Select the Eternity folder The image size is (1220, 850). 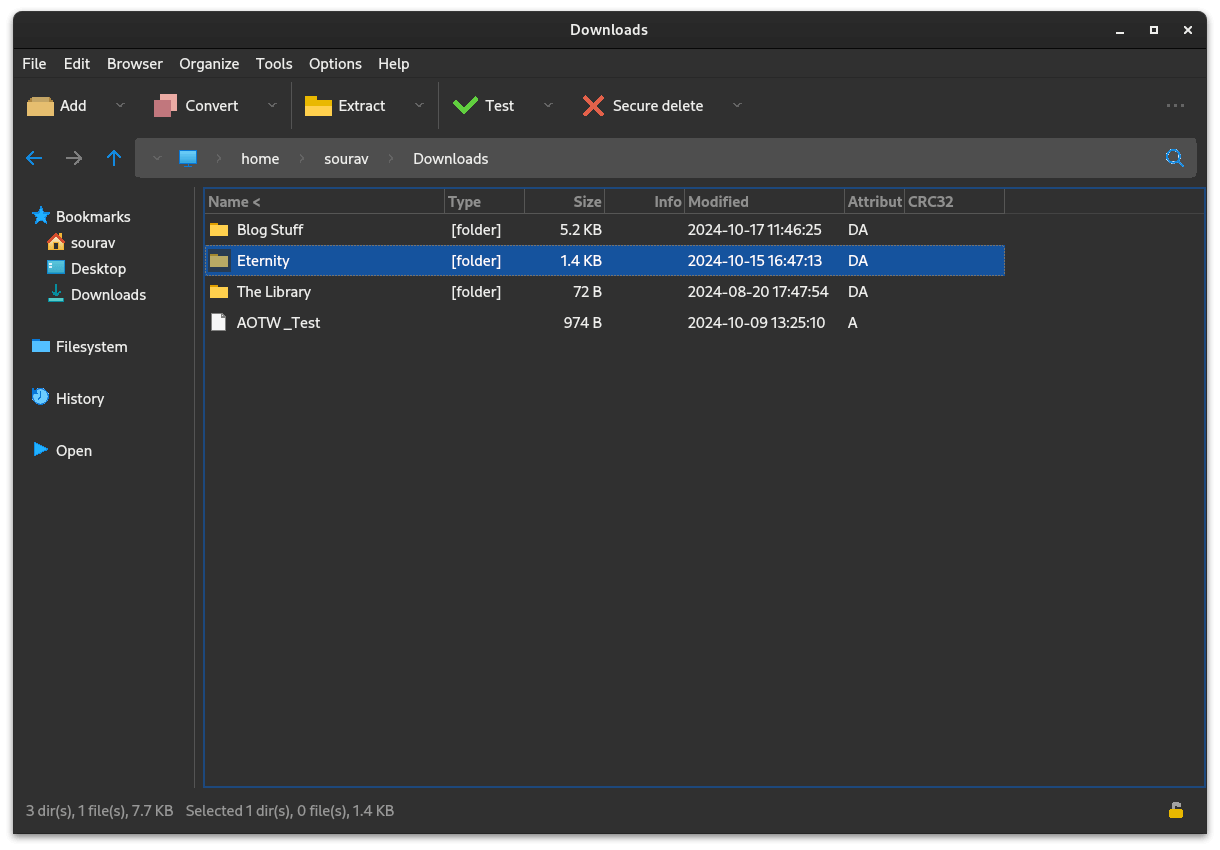[x=263, y=260]
